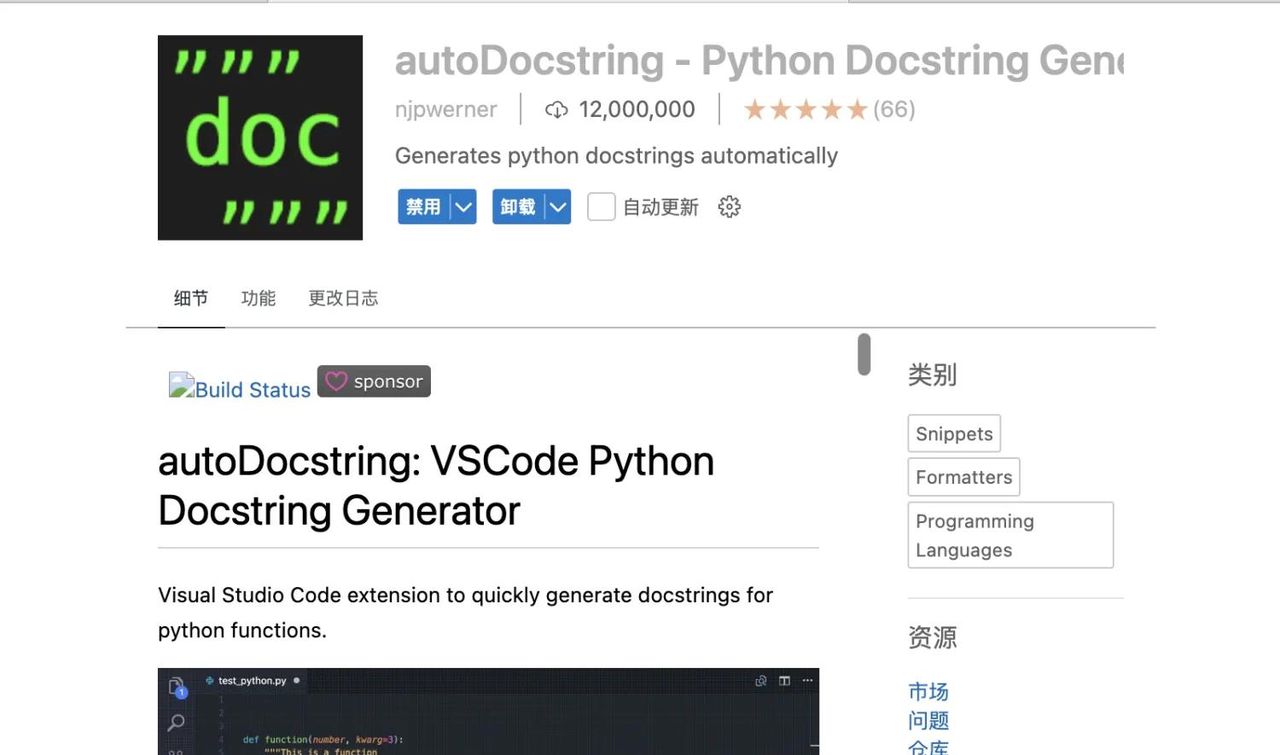This screenshot has height=755, width=1280.
Task: Enable the 自动更新 checkbox
Action: click(600, 207)
